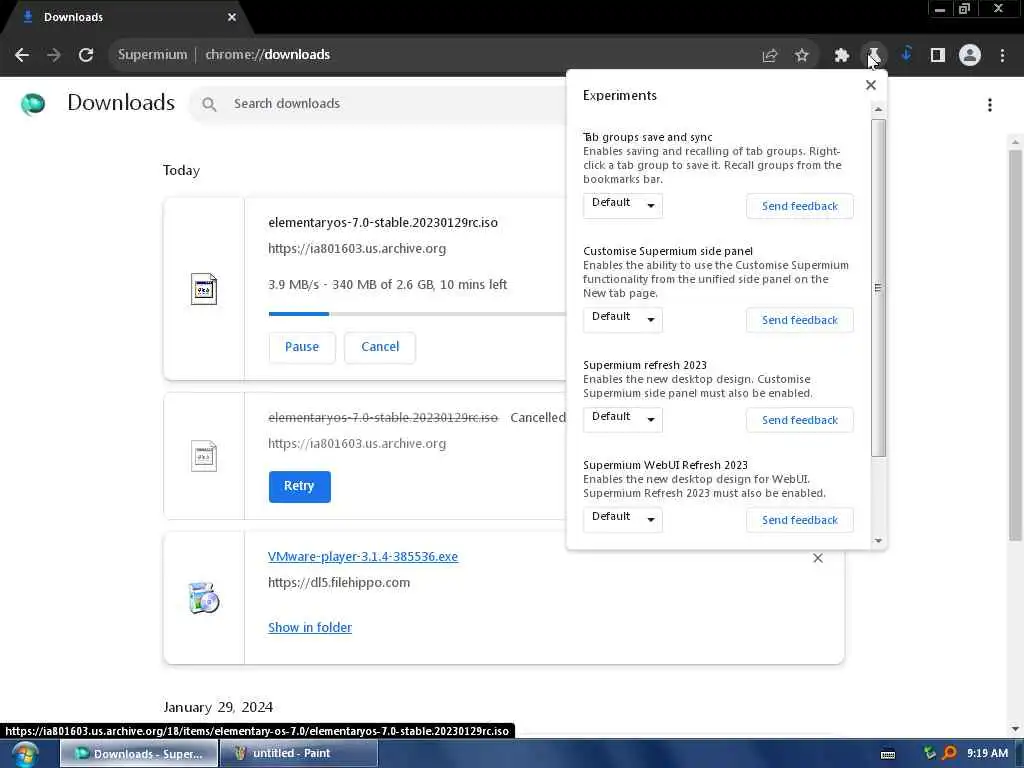The image size is (1024, 768).
Task: Click the elementaryos-7.0-stable filename being downloaded
Action: click(x=383, y=223)
